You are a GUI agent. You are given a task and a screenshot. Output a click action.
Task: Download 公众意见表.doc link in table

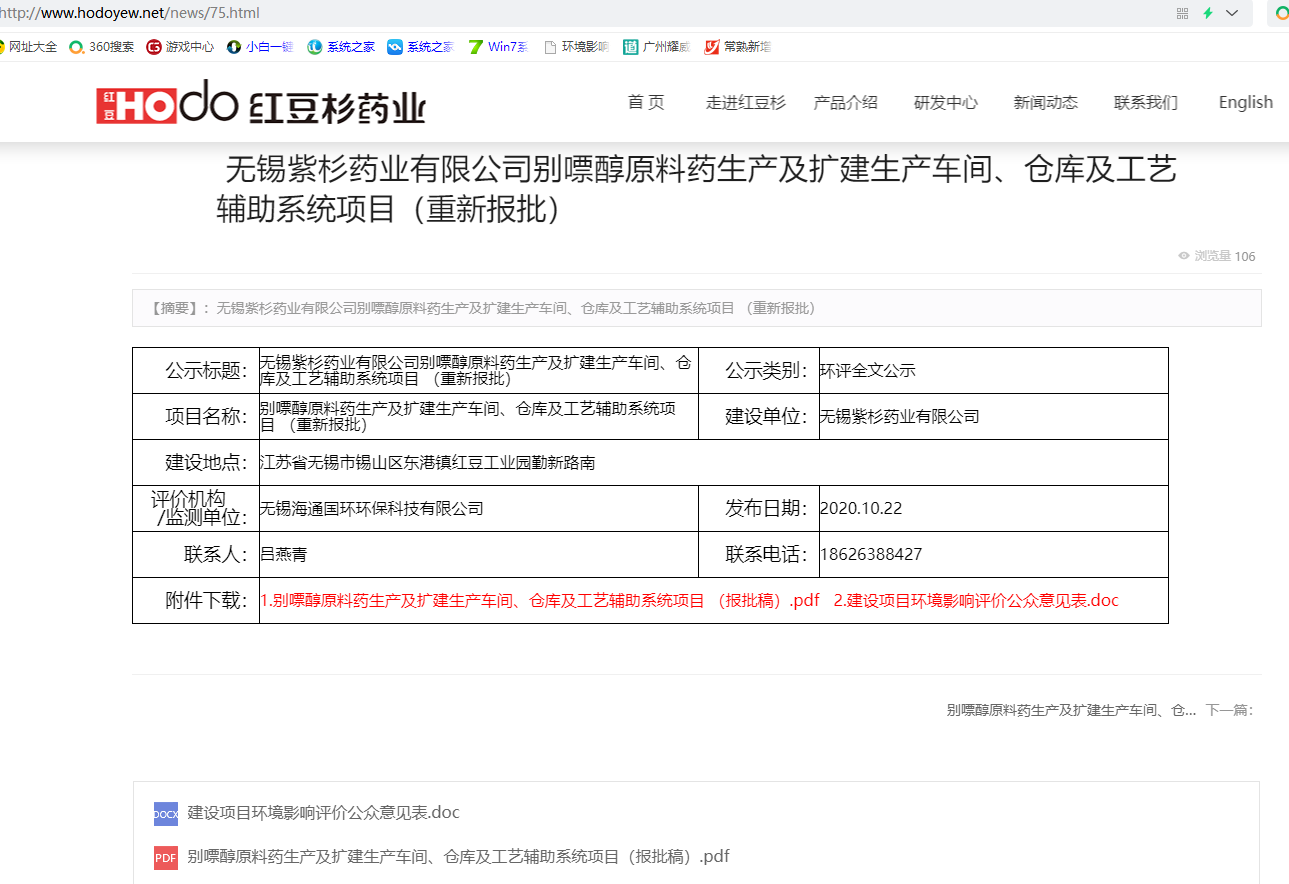[x=976, y=601]
